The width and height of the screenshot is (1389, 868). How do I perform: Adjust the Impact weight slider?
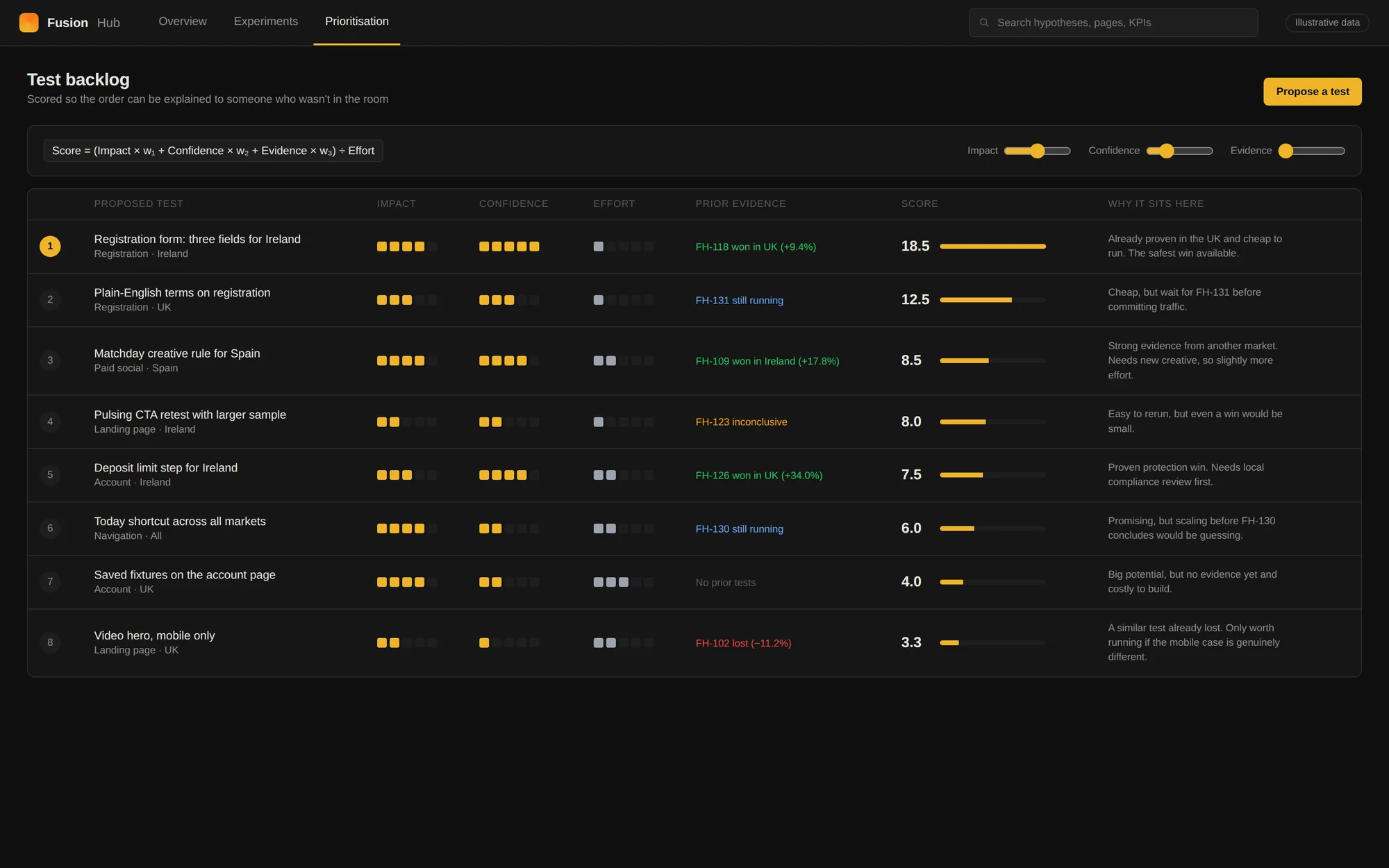point(1037,151)
